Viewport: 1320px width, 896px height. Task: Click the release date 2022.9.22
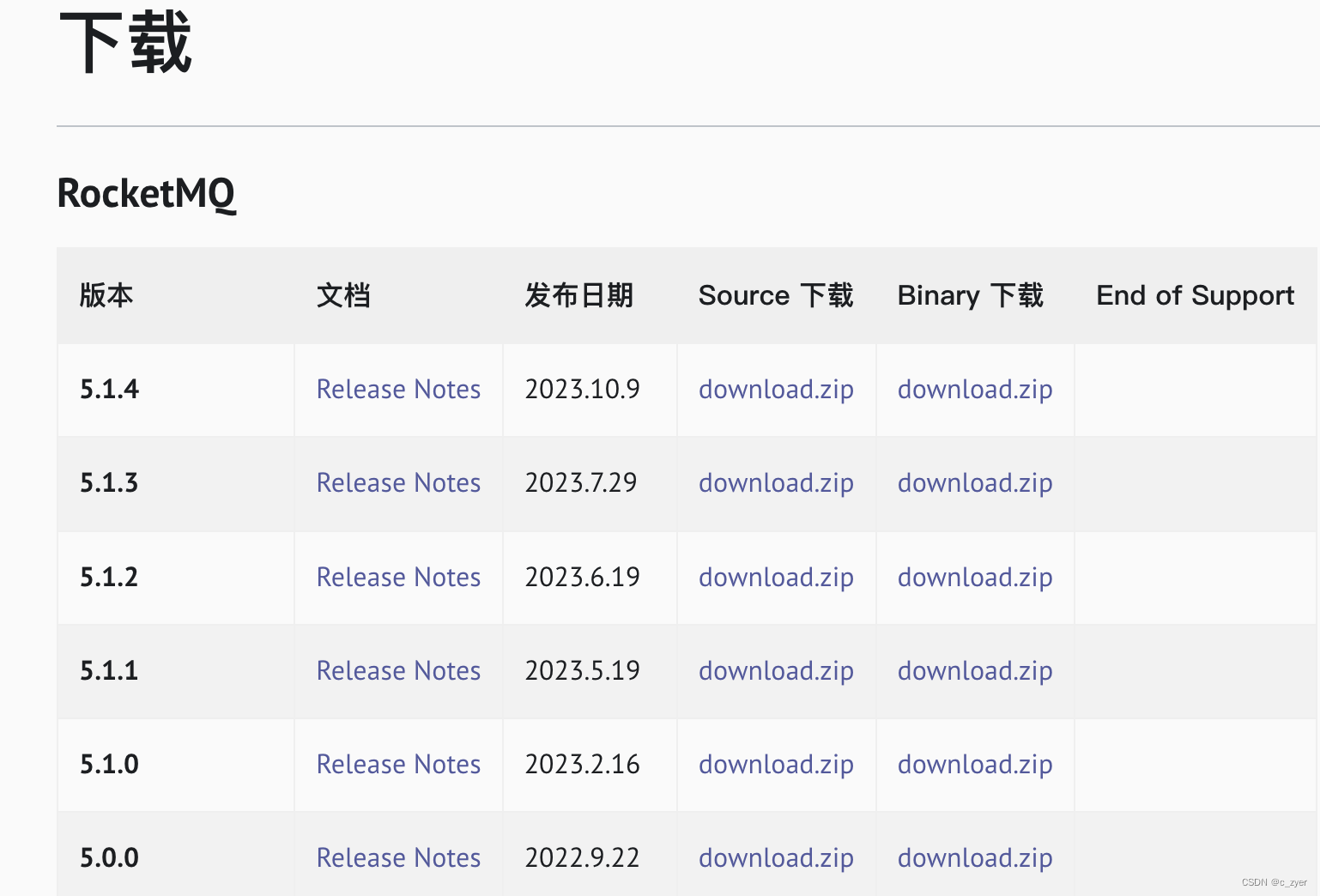583,857
